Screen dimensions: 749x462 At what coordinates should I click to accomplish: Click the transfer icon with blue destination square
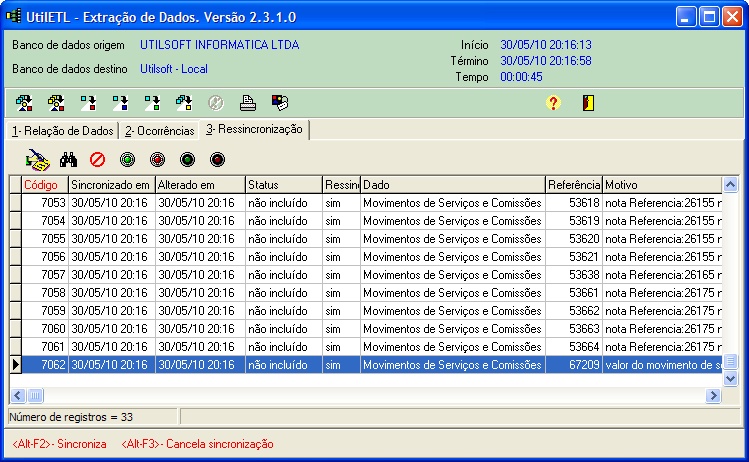point(120,103)
